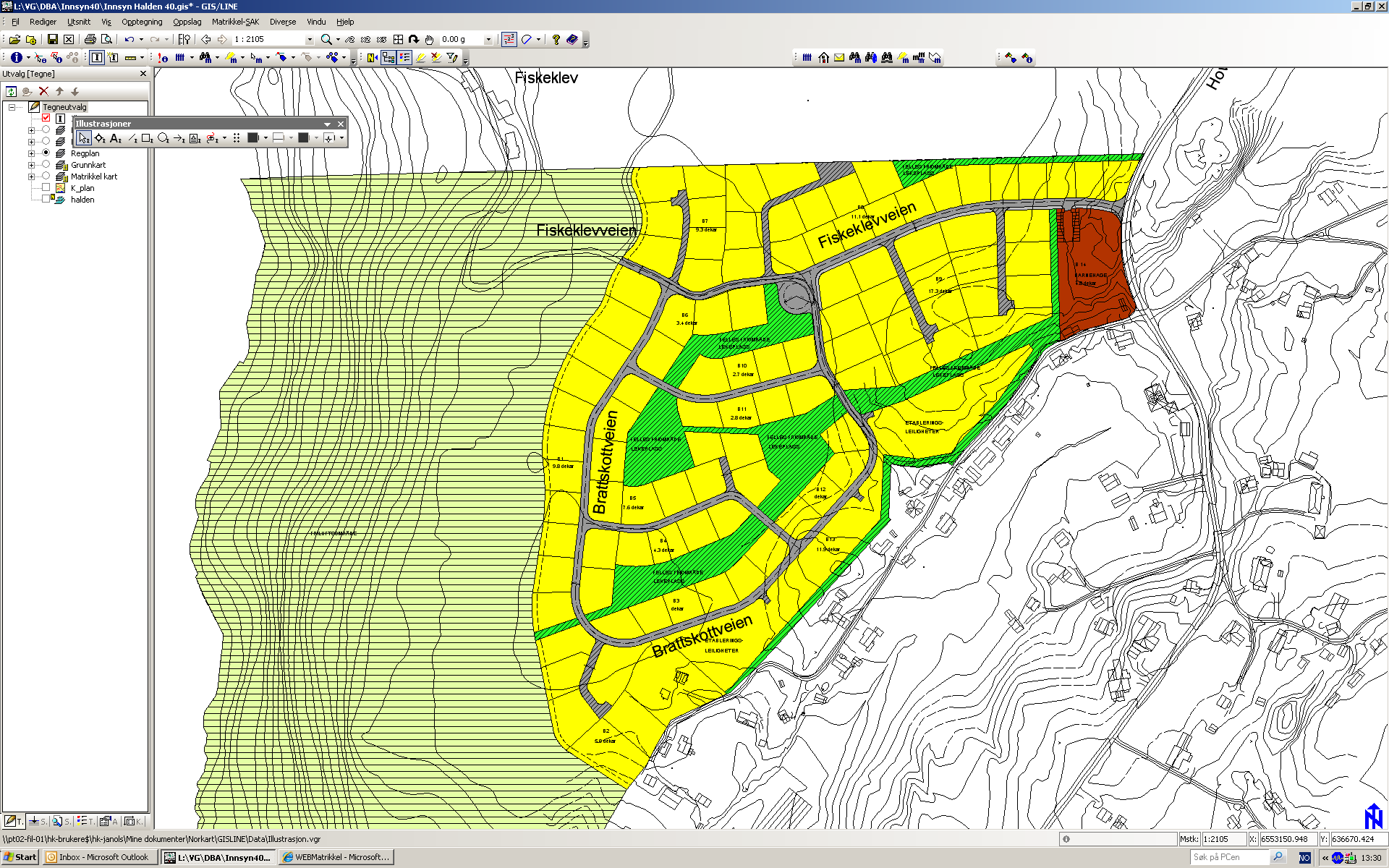
Task: Open the zoom tool dropdown arrow
Action: [338, 40]
